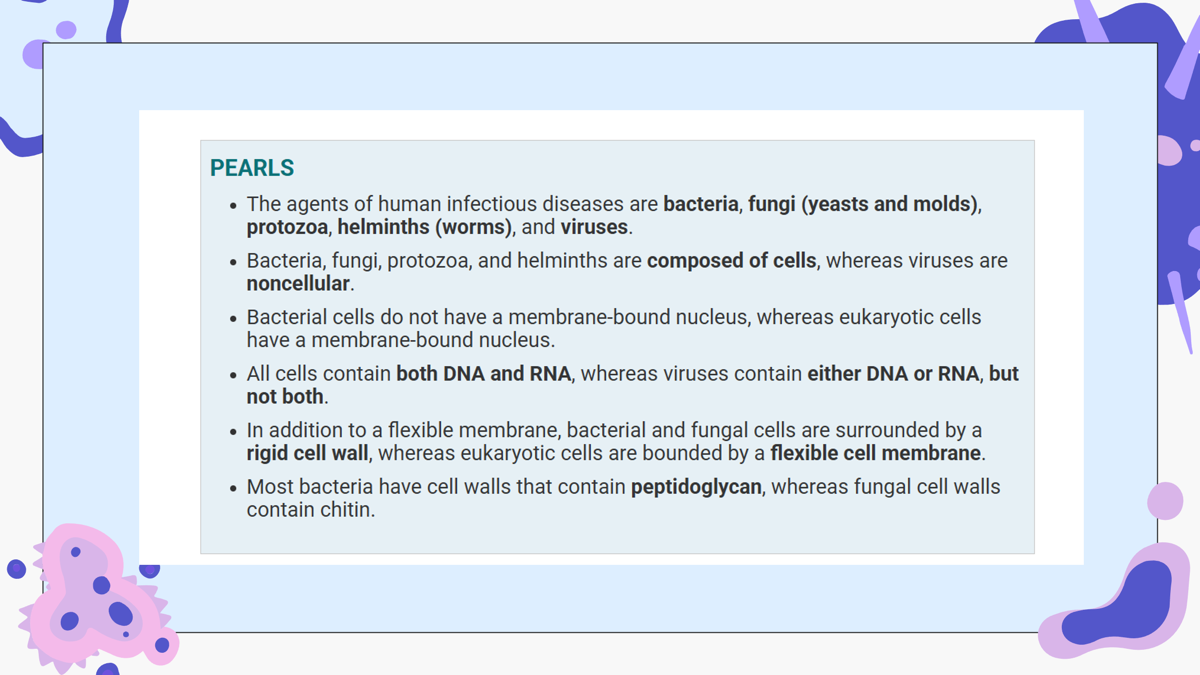This screenshot has width=1200, height=675.
Task: Click the bold phrase "flexible cell membrane"
Action: (875, 454)
